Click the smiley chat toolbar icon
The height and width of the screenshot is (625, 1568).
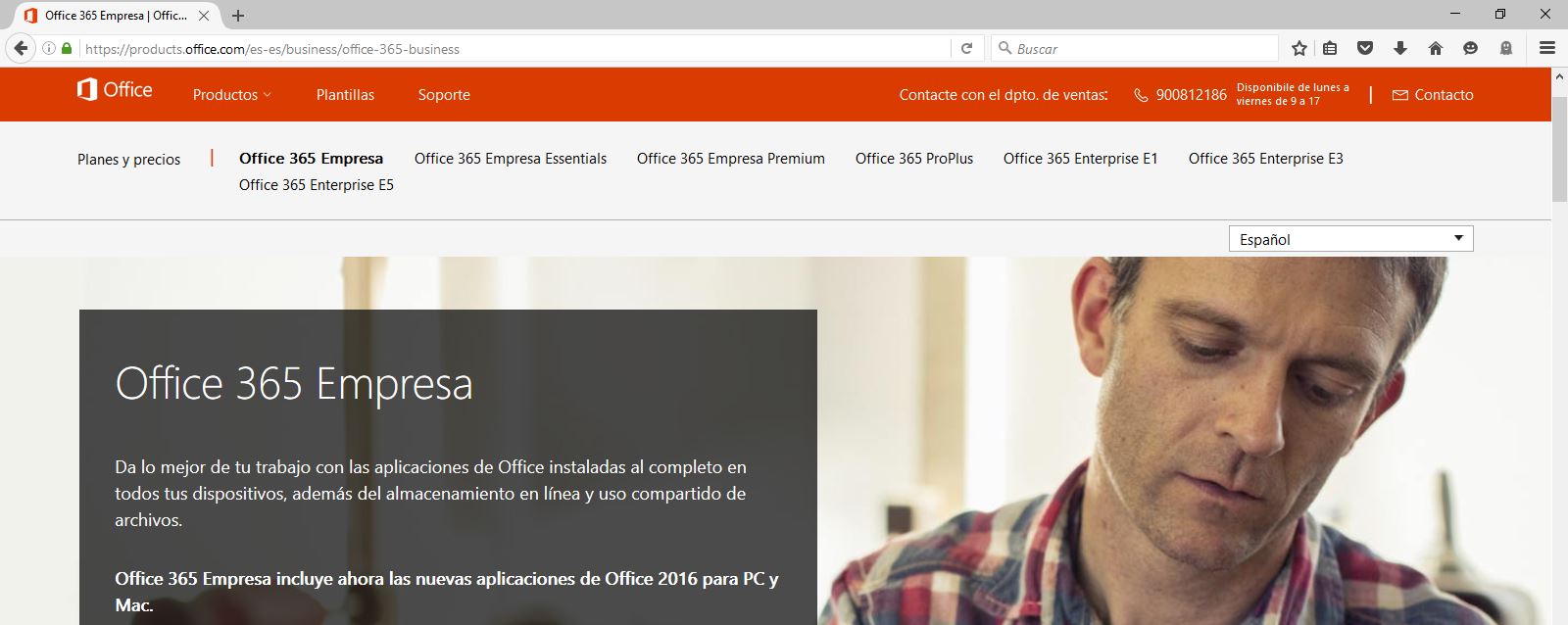coord(1470,48)
